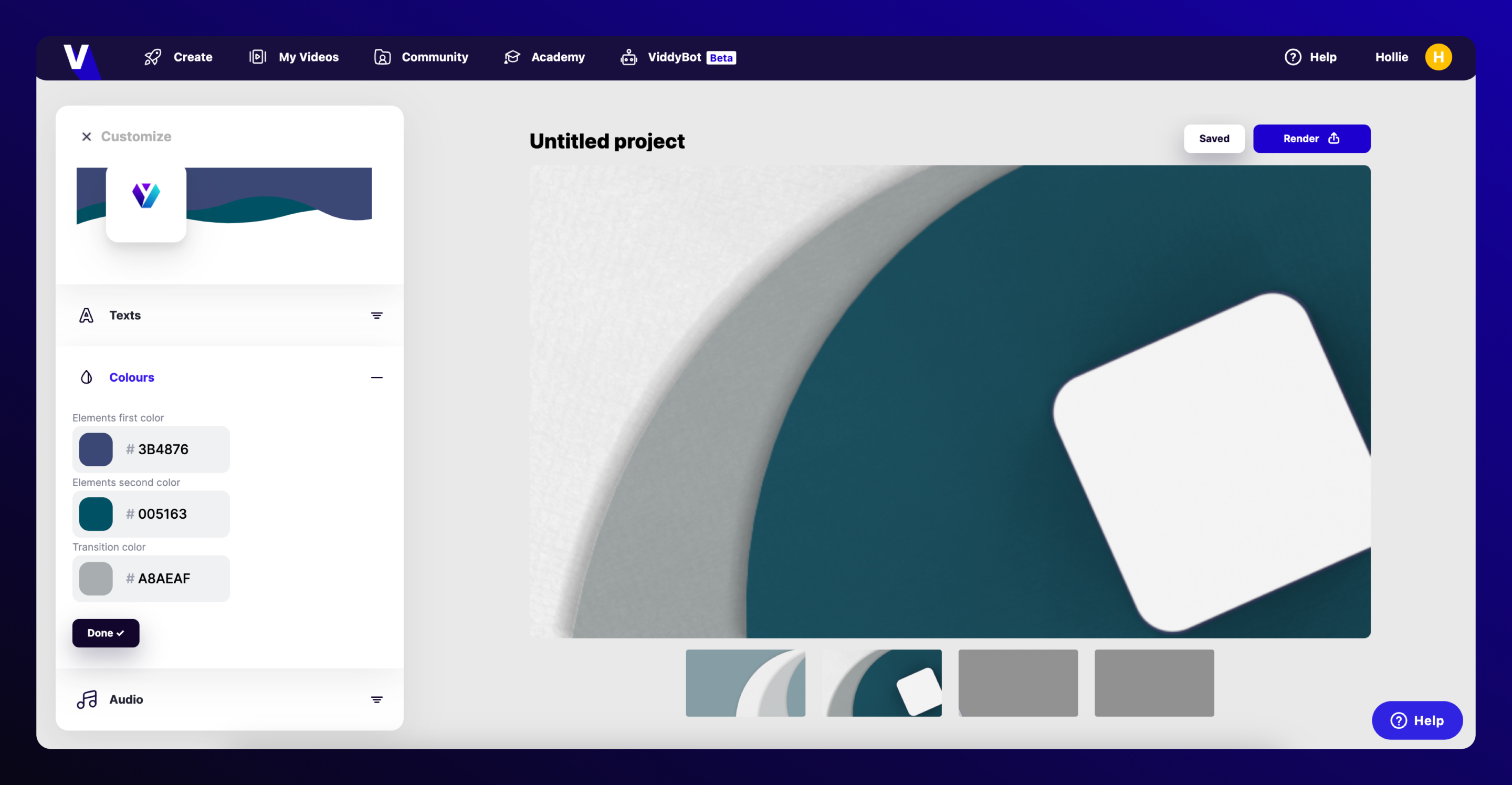Click the Help question mark icon in navbar

(x=1293, y=57)
